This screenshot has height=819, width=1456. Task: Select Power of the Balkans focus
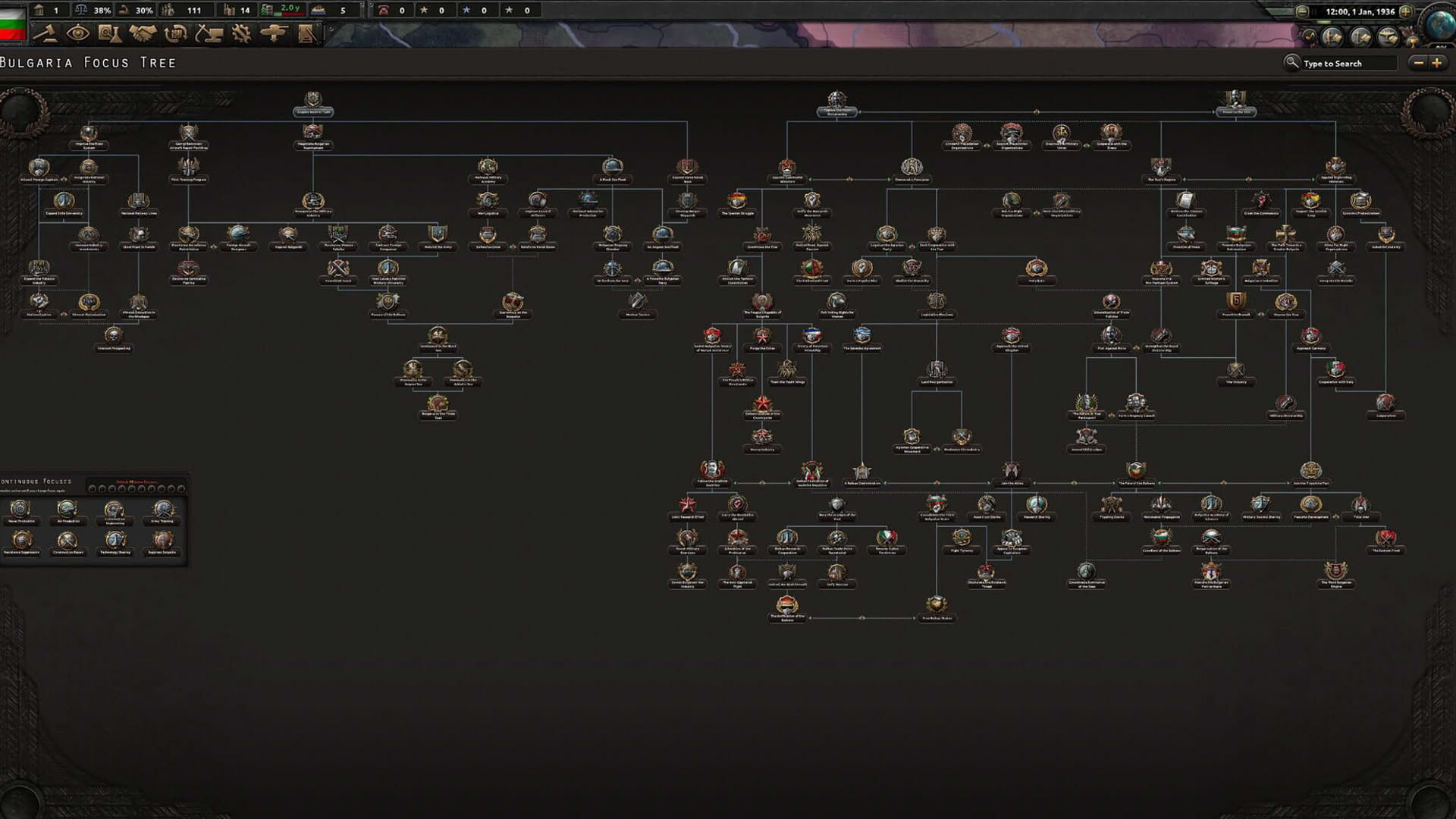click(388, 305)
